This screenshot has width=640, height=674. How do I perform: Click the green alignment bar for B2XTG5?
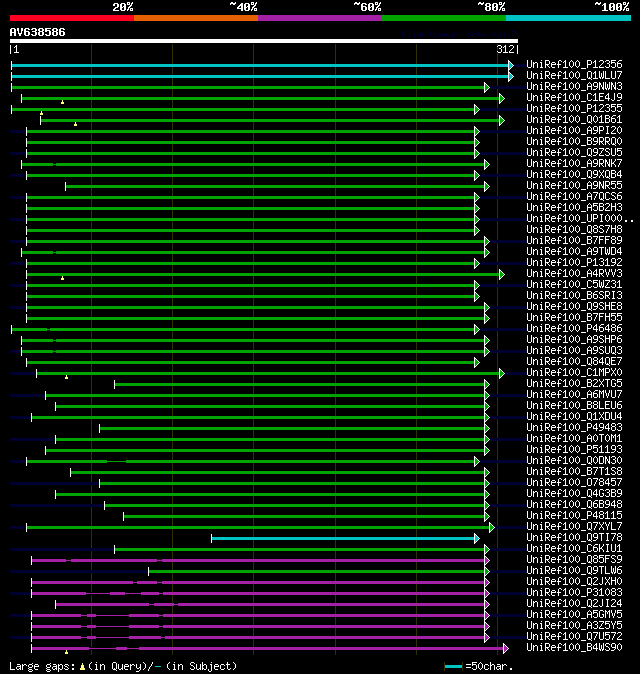(300, 384)
